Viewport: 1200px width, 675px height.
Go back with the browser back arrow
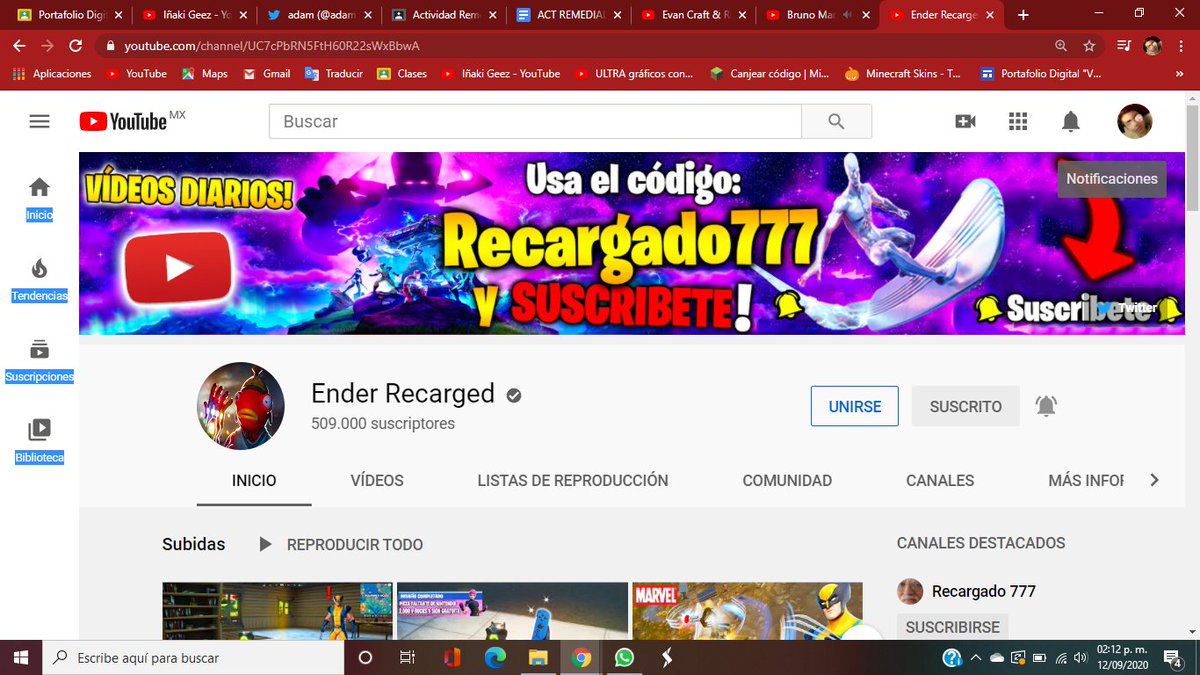[19, 46]
